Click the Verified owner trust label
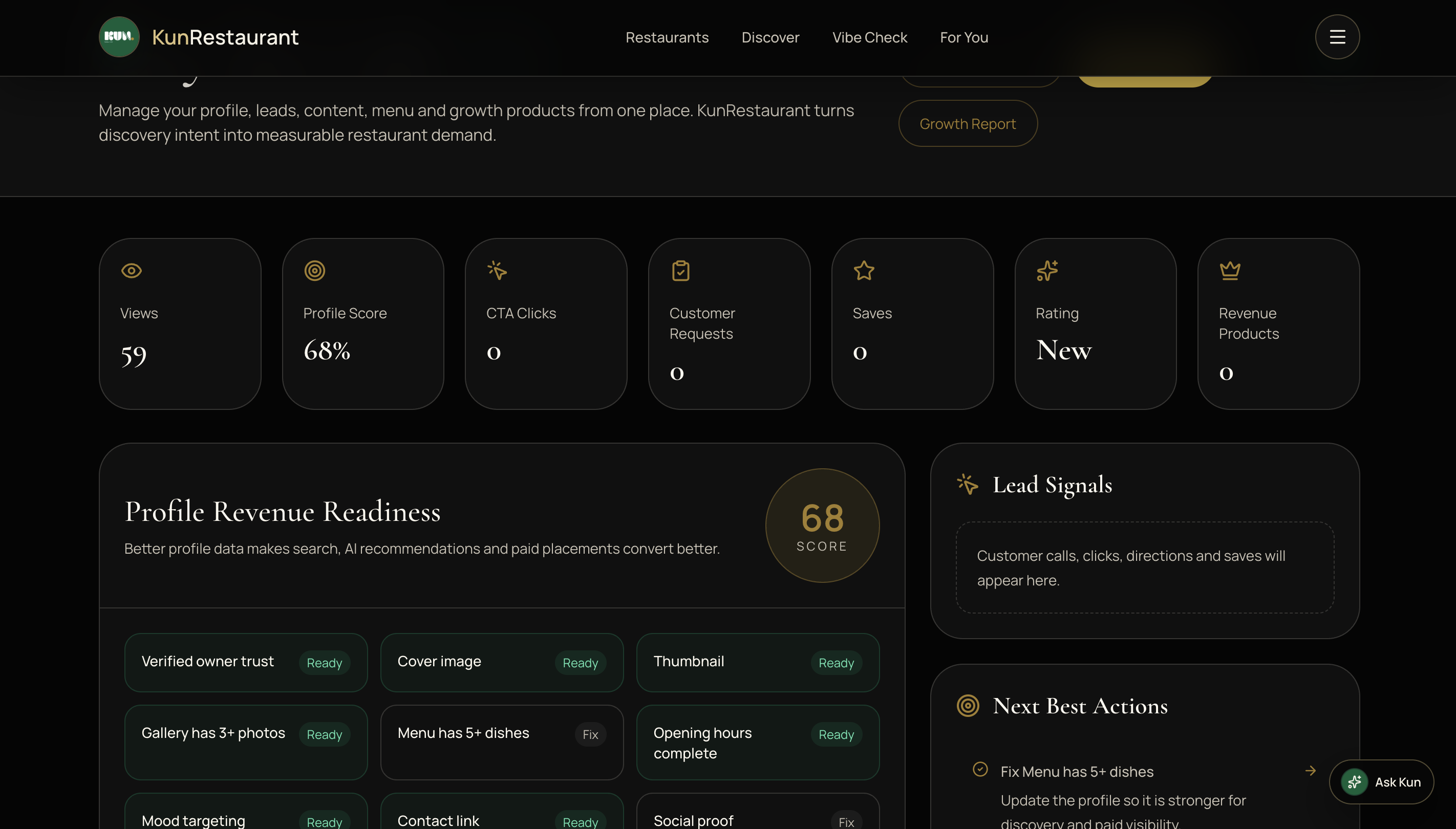This screenshot has height=829, width=1456. coord(207,661)
